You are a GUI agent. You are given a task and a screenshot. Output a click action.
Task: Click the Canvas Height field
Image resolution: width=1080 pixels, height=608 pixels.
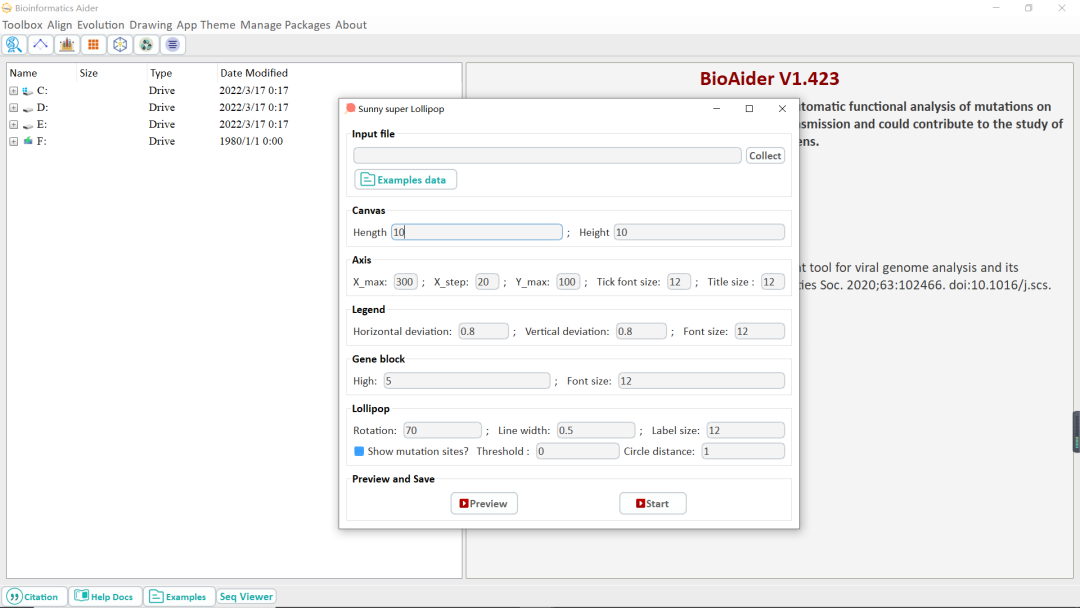pyautogui.click(x=699, y=232)
